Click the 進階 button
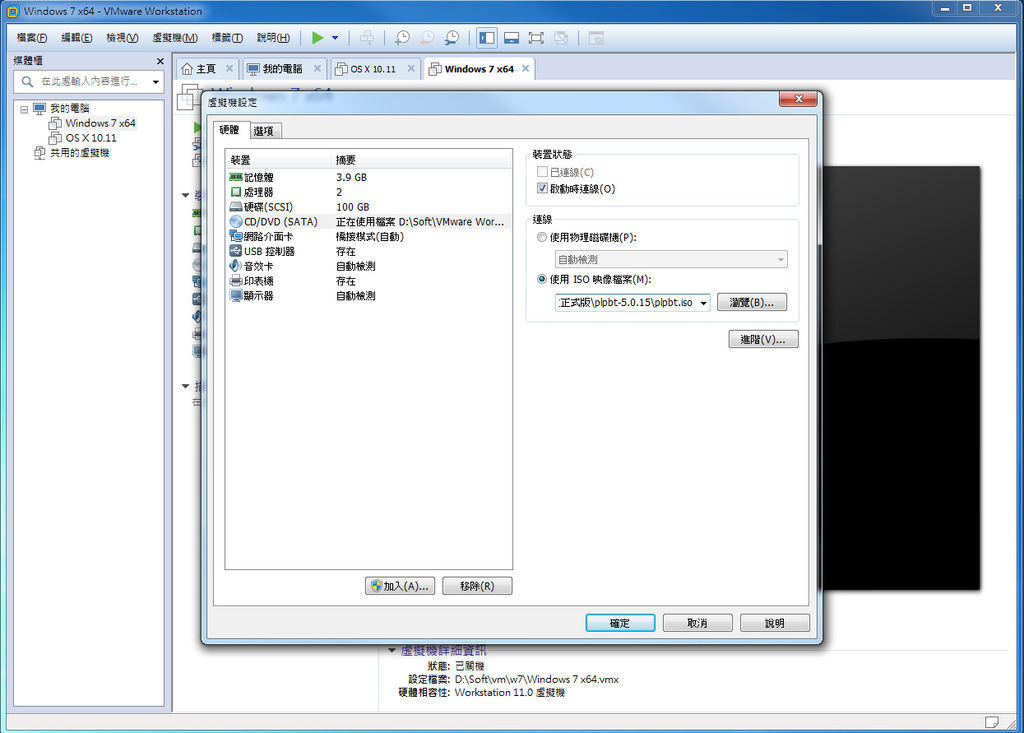The width and height of the screenshot is (1024, 733). click(763, 339)
